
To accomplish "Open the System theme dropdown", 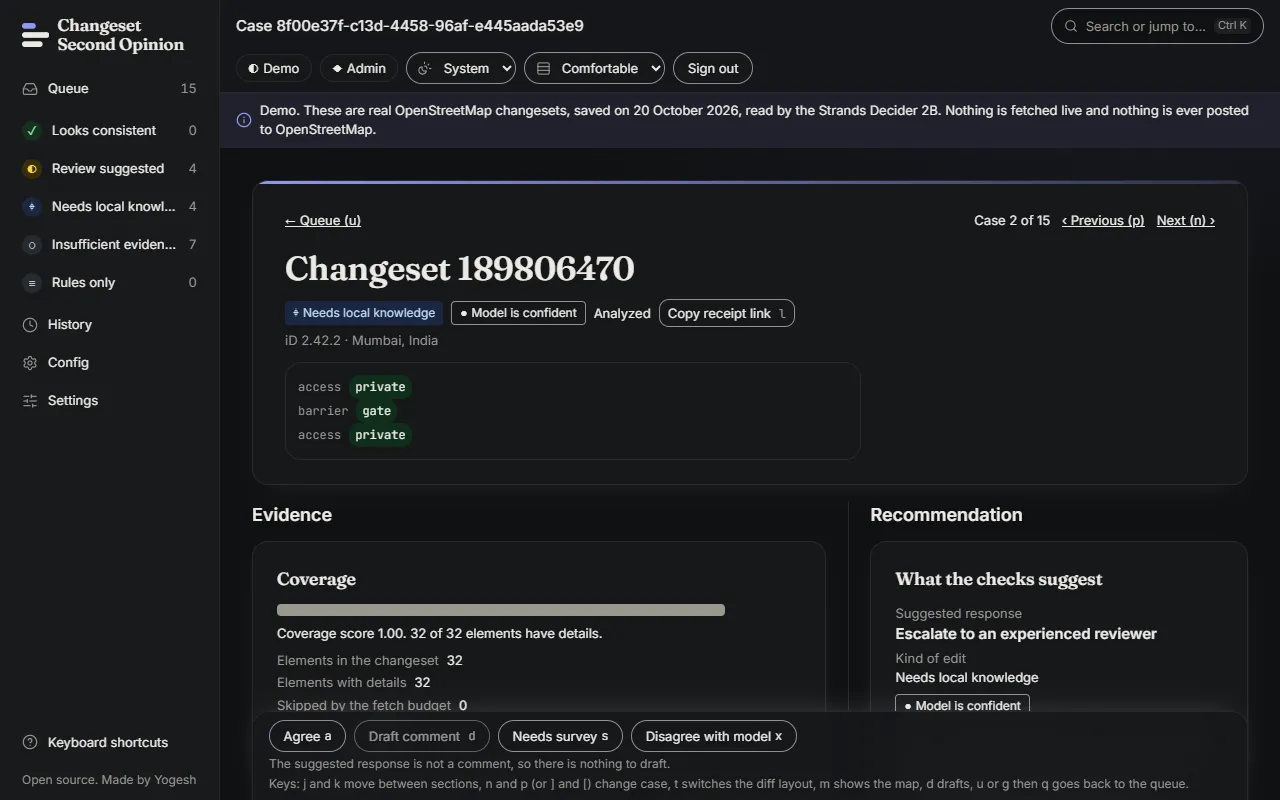I will pyautogui.click(x=461, y=68).
